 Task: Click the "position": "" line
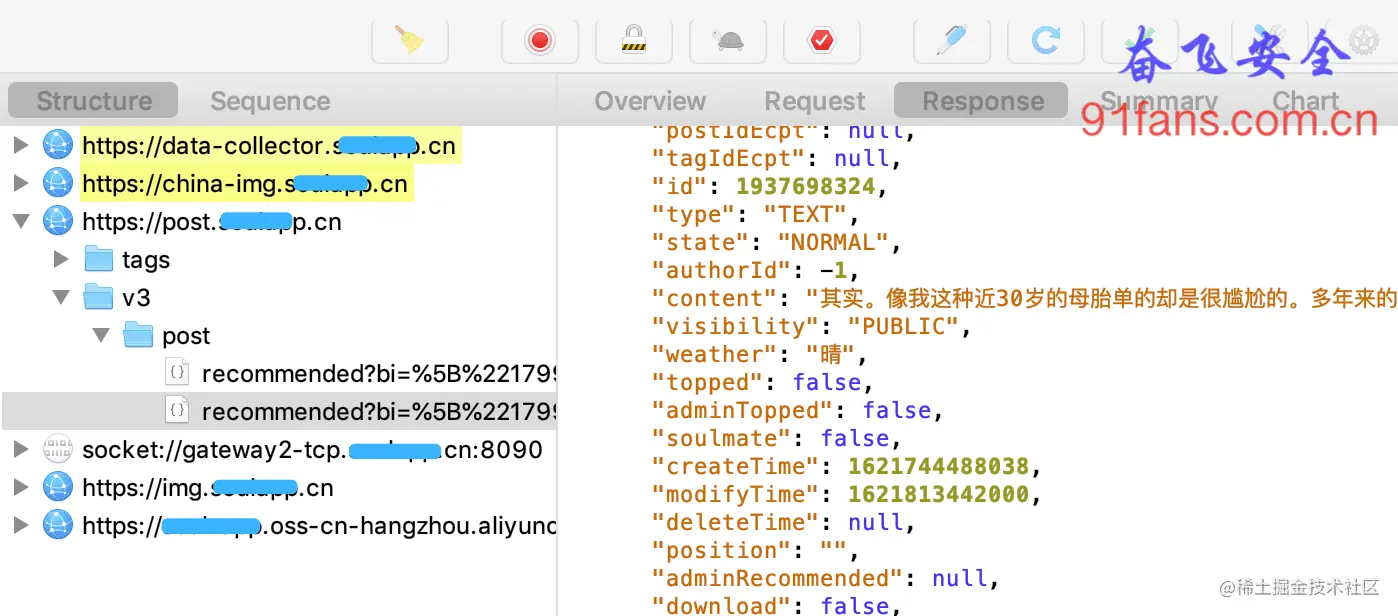[755, 550]
